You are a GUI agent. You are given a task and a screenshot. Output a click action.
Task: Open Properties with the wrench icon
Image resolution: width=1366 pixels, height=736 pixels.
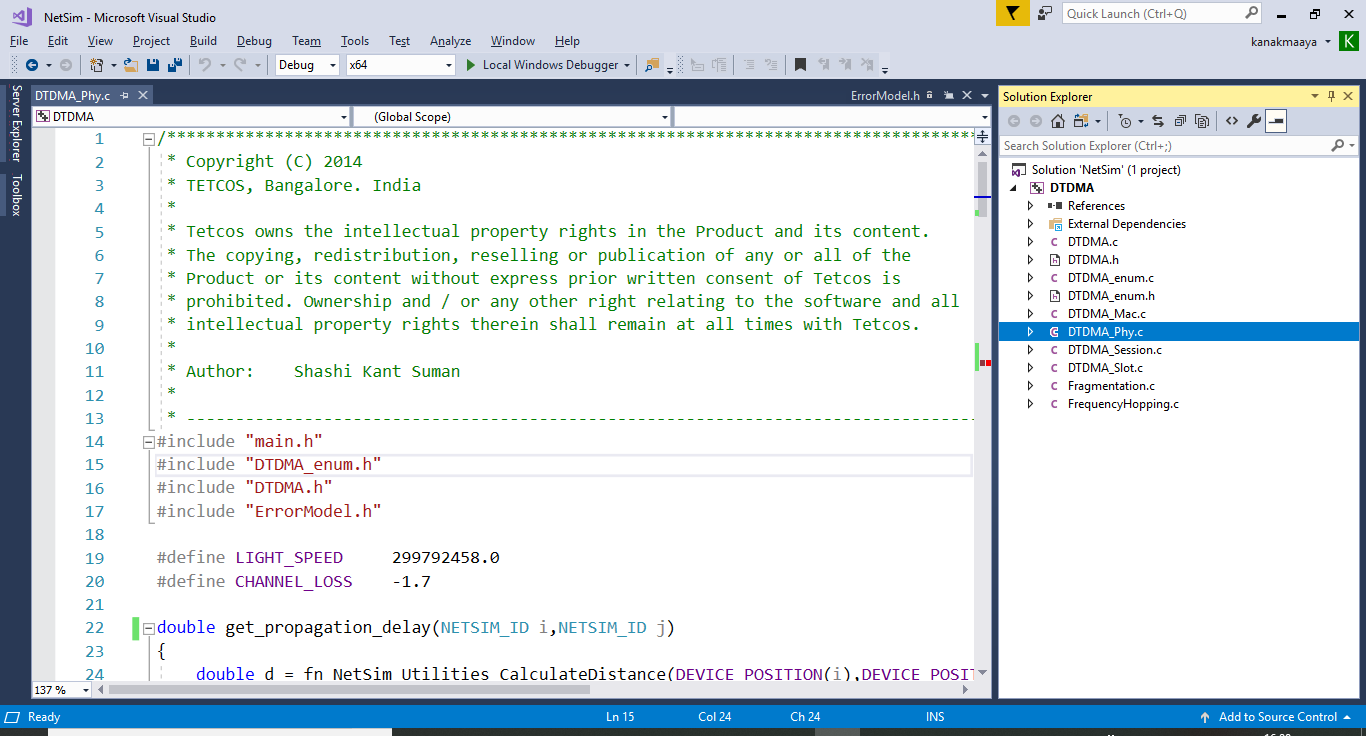pos(1253,121)
